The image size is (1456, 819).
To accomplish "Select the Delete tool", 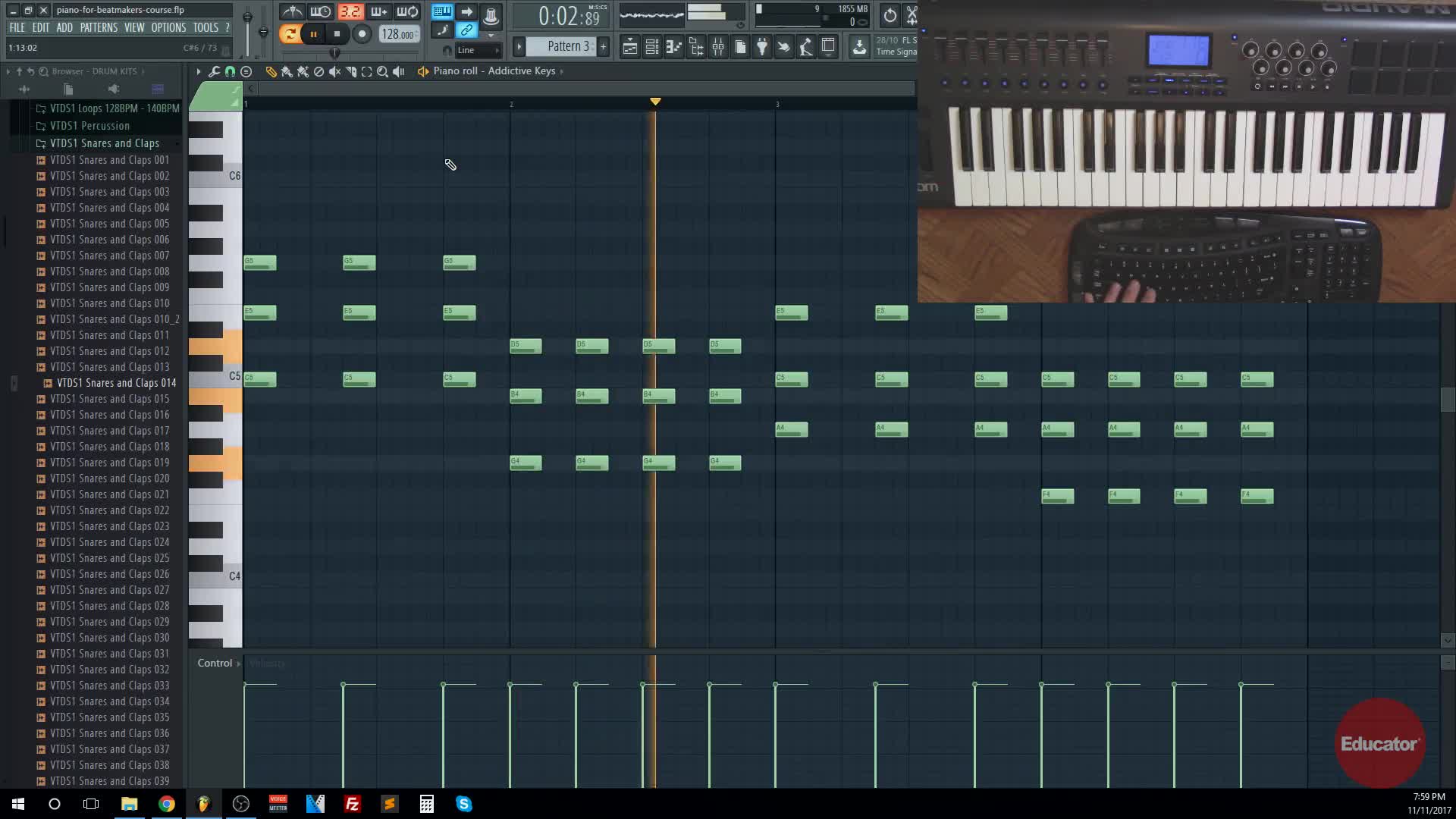I will pos(318,71).
